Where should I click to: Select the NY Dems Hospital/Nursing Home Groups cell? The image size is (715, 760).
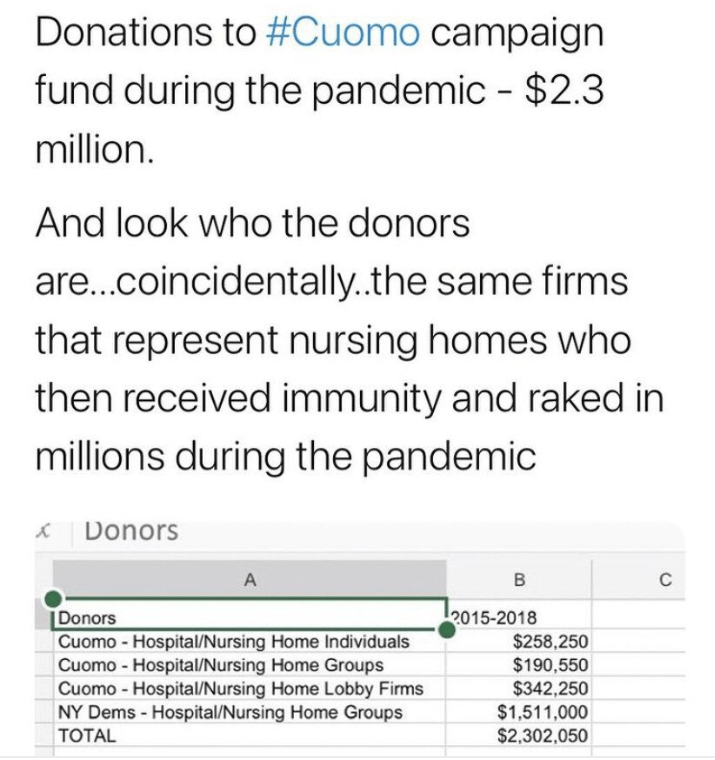(248, 712)
